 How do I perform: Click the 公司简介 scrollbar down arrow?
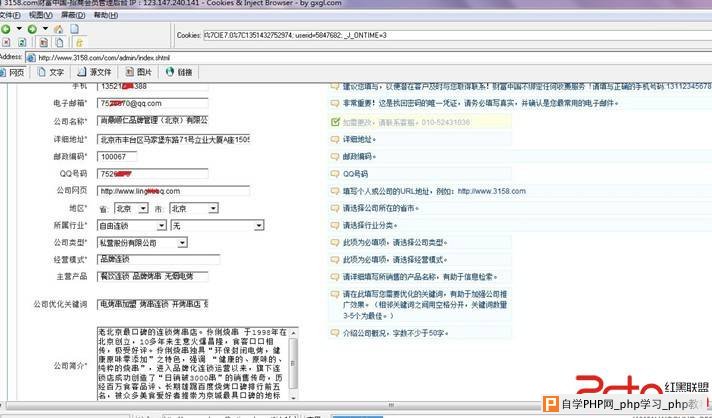293,396
